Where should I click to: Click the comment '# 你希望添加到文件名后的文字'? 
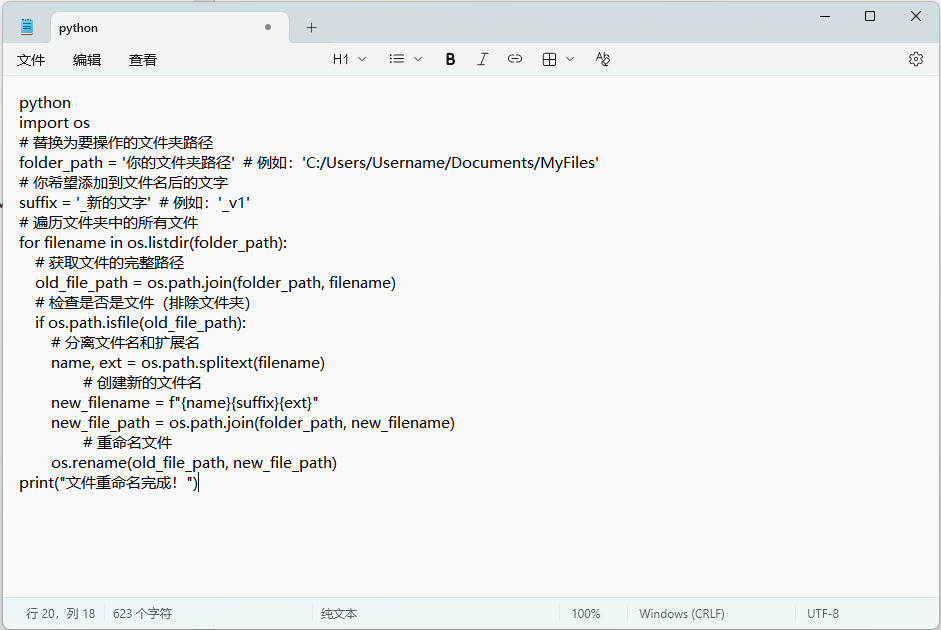pos(124,182)
